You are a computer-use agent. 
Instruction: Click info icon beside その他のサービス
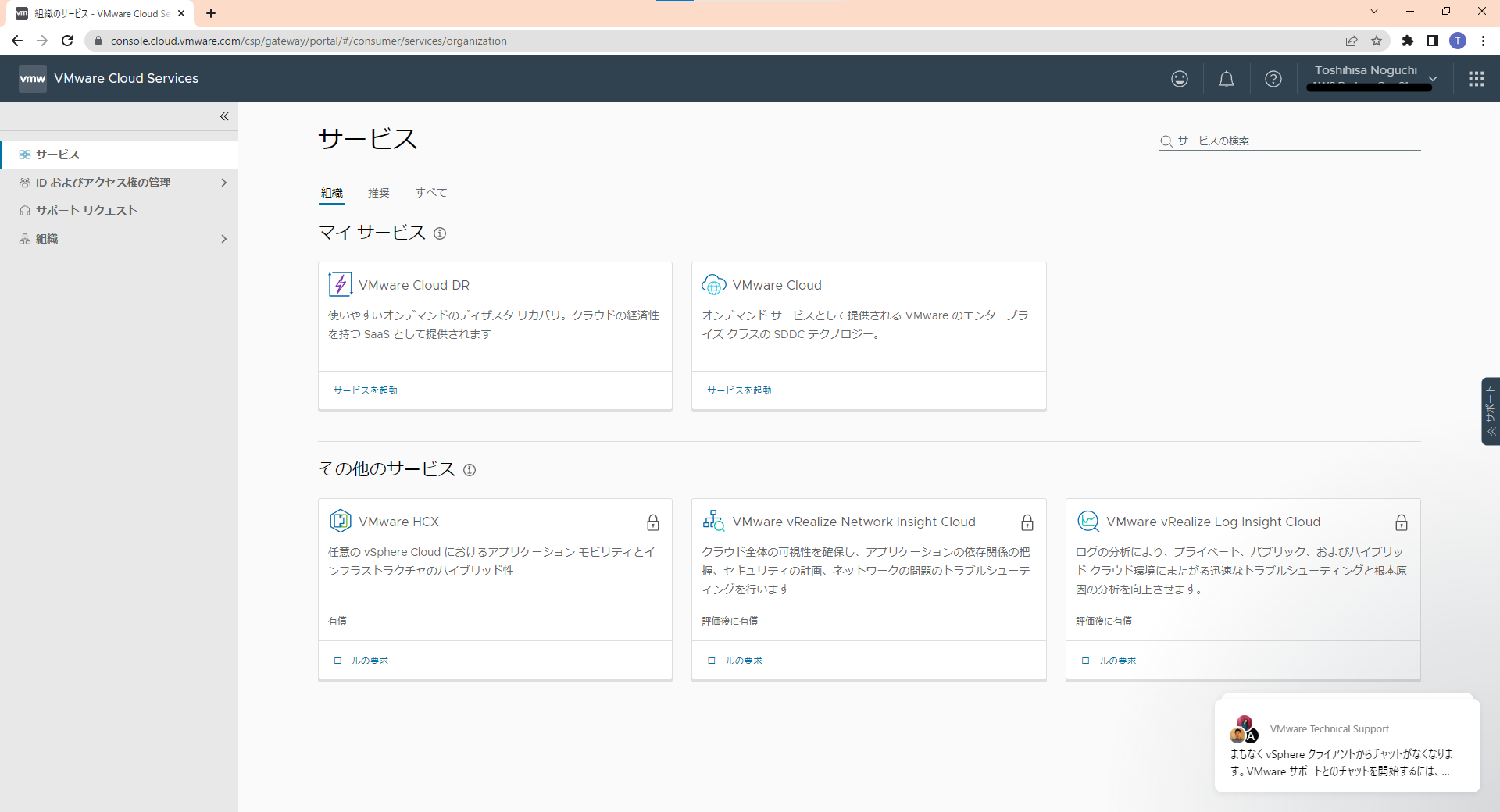[470, 470]
